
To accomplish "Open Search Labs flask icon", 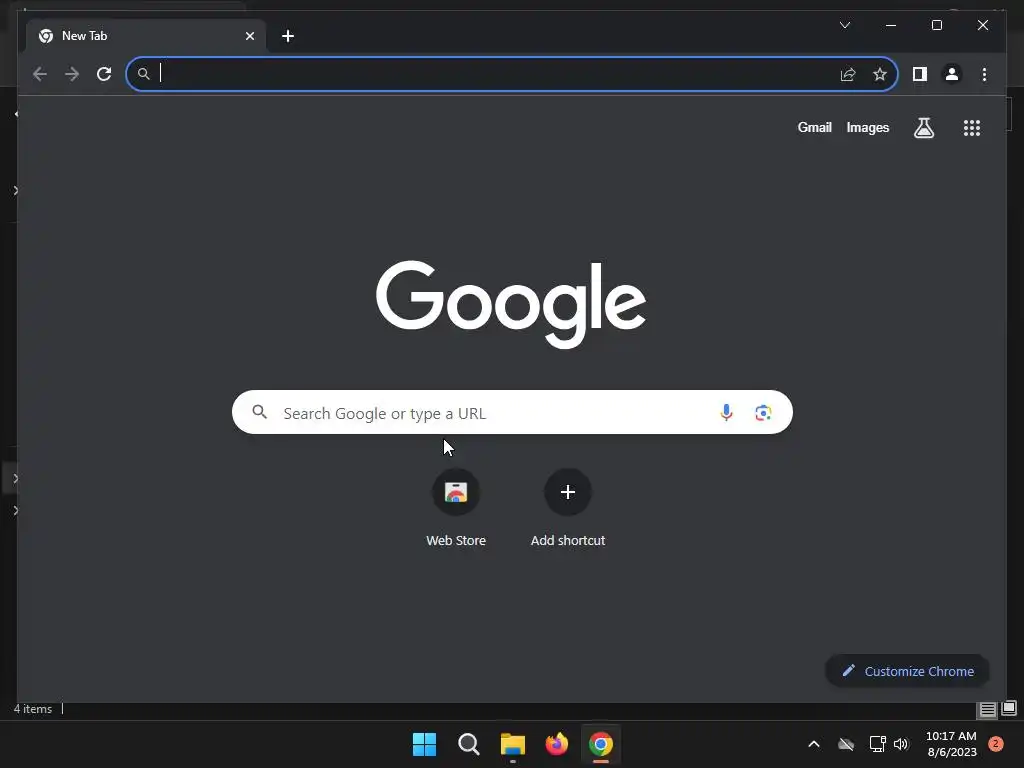I will [923, 128].
